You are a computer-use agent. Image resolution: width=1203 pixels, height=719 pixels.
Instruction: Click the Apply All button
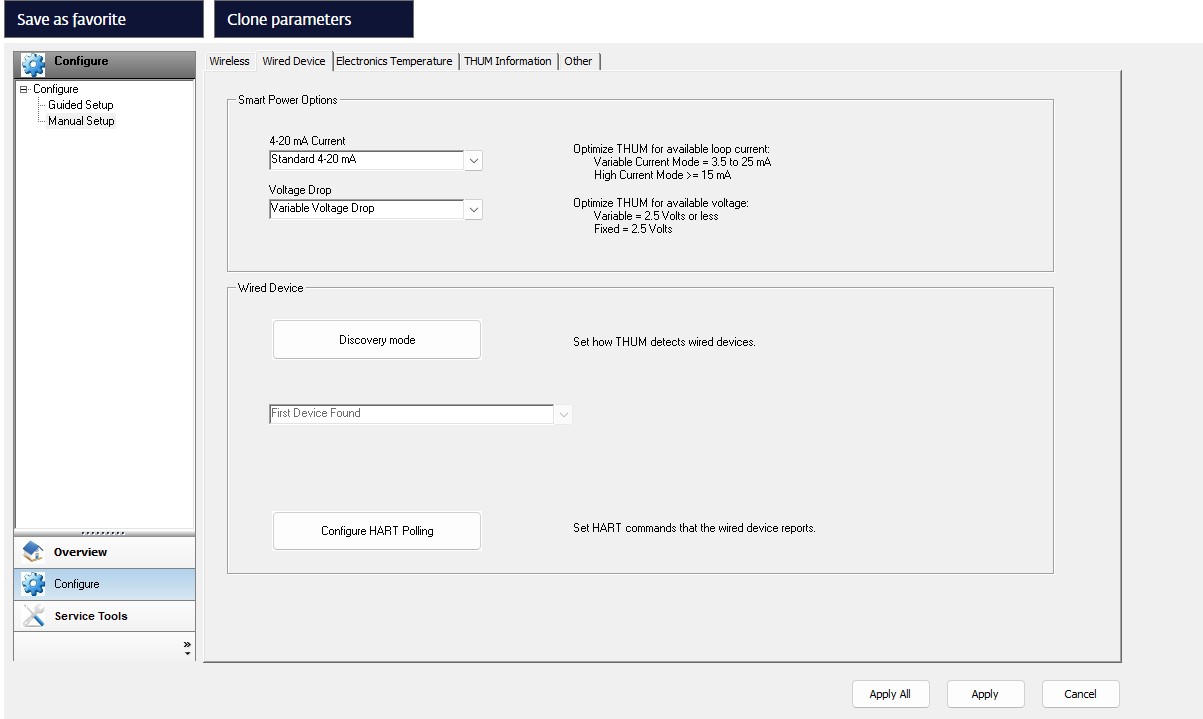890,694
